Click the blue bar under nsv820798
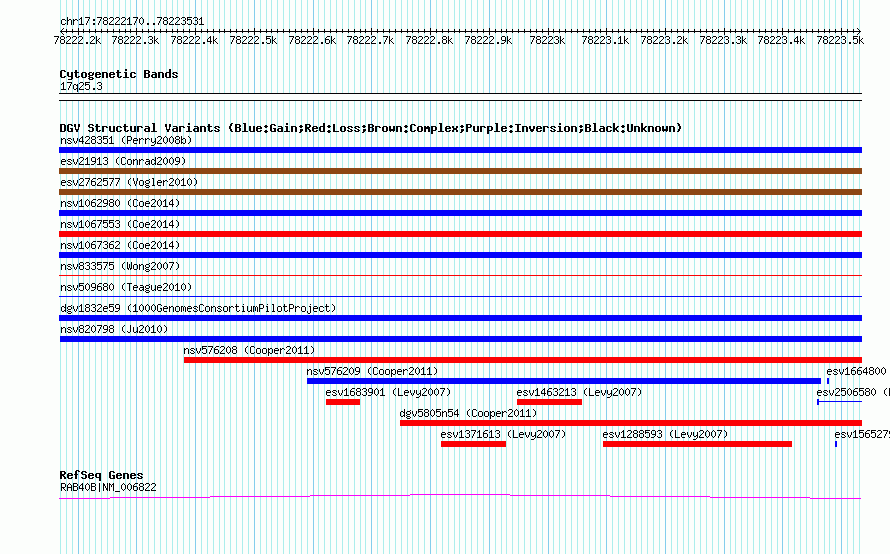 coord(460,339)
